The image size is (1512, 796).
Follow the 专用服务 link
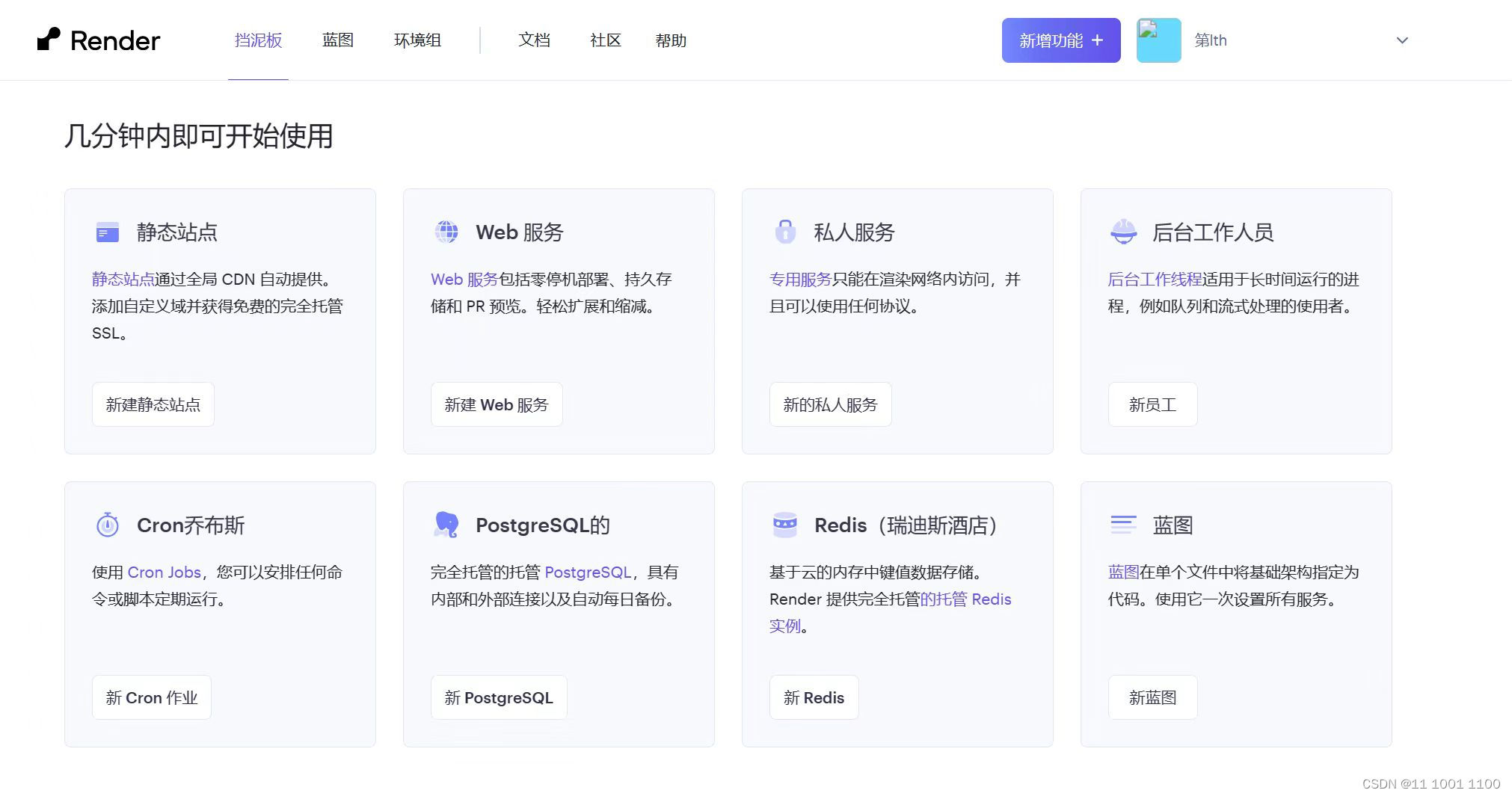pos(801,279)
